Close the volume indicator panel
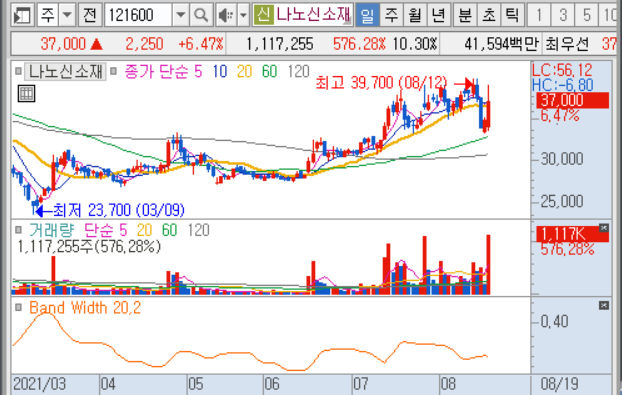This screenshot has height=395, width=622. tap(603, 228)
